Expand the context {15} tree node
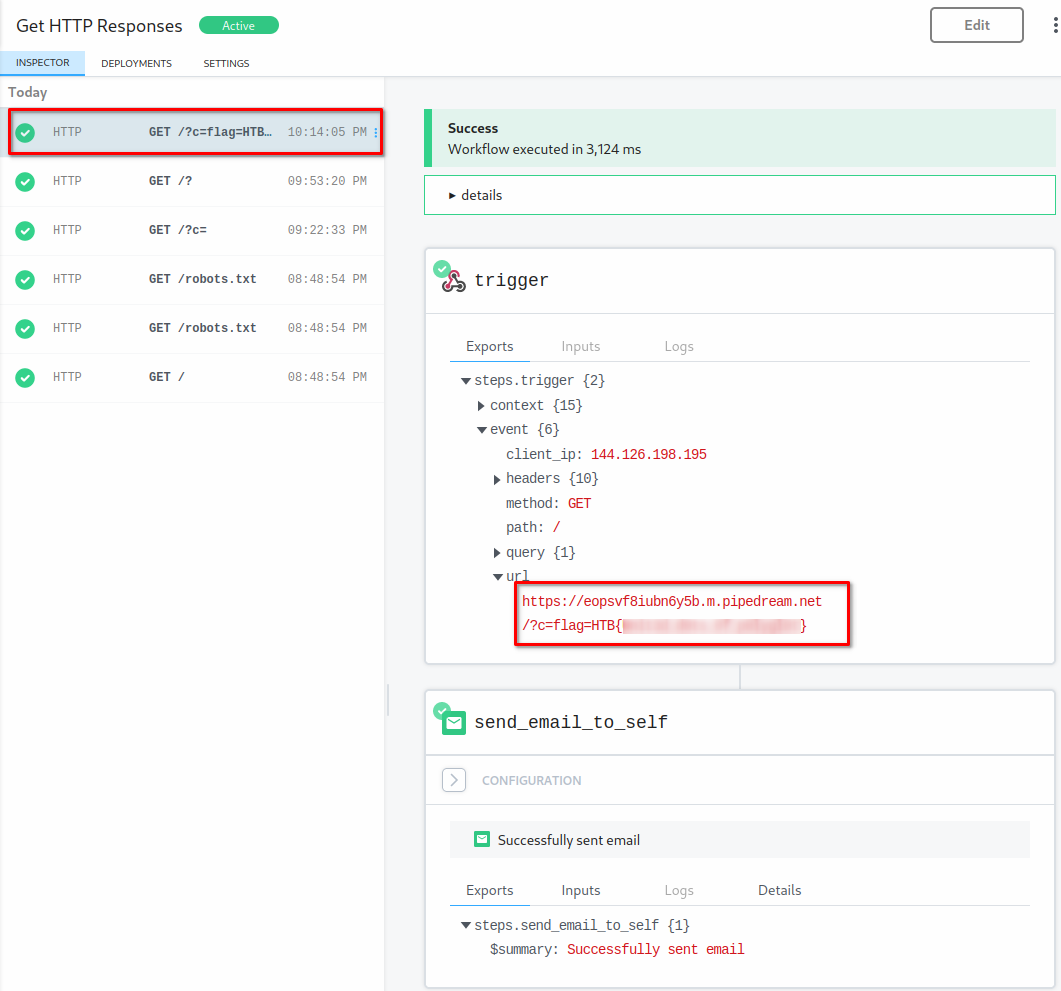Screen dimensions: 1061x991 click(481, 406)
